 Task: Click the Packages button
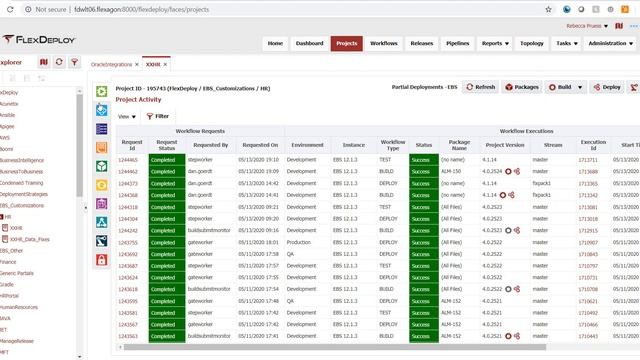[522, 87]
